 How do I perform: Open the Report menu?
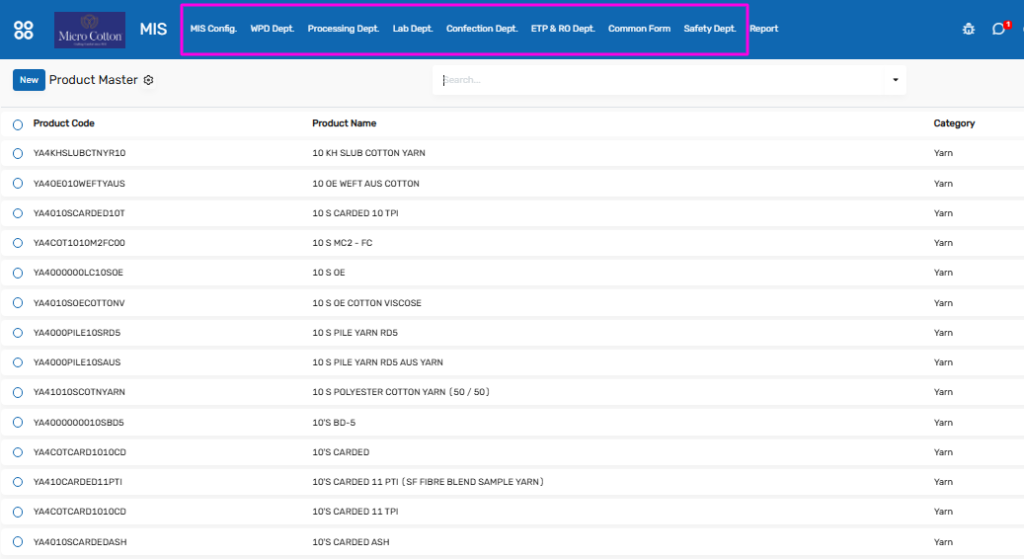[x=763, y=29]
